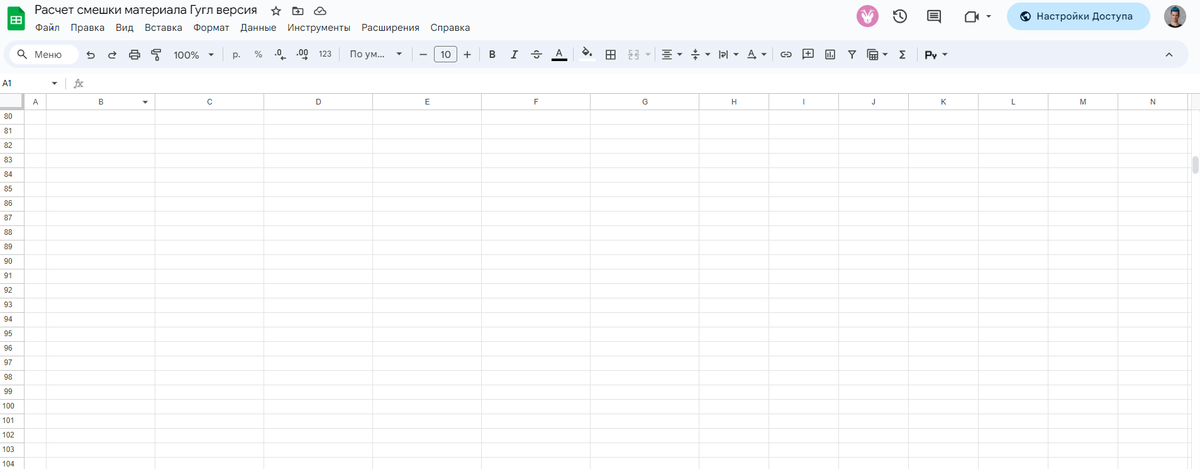This screenshot has width=1200, height=469.
Task: Toggle strikethrough formatting
Action: [536, 55]
